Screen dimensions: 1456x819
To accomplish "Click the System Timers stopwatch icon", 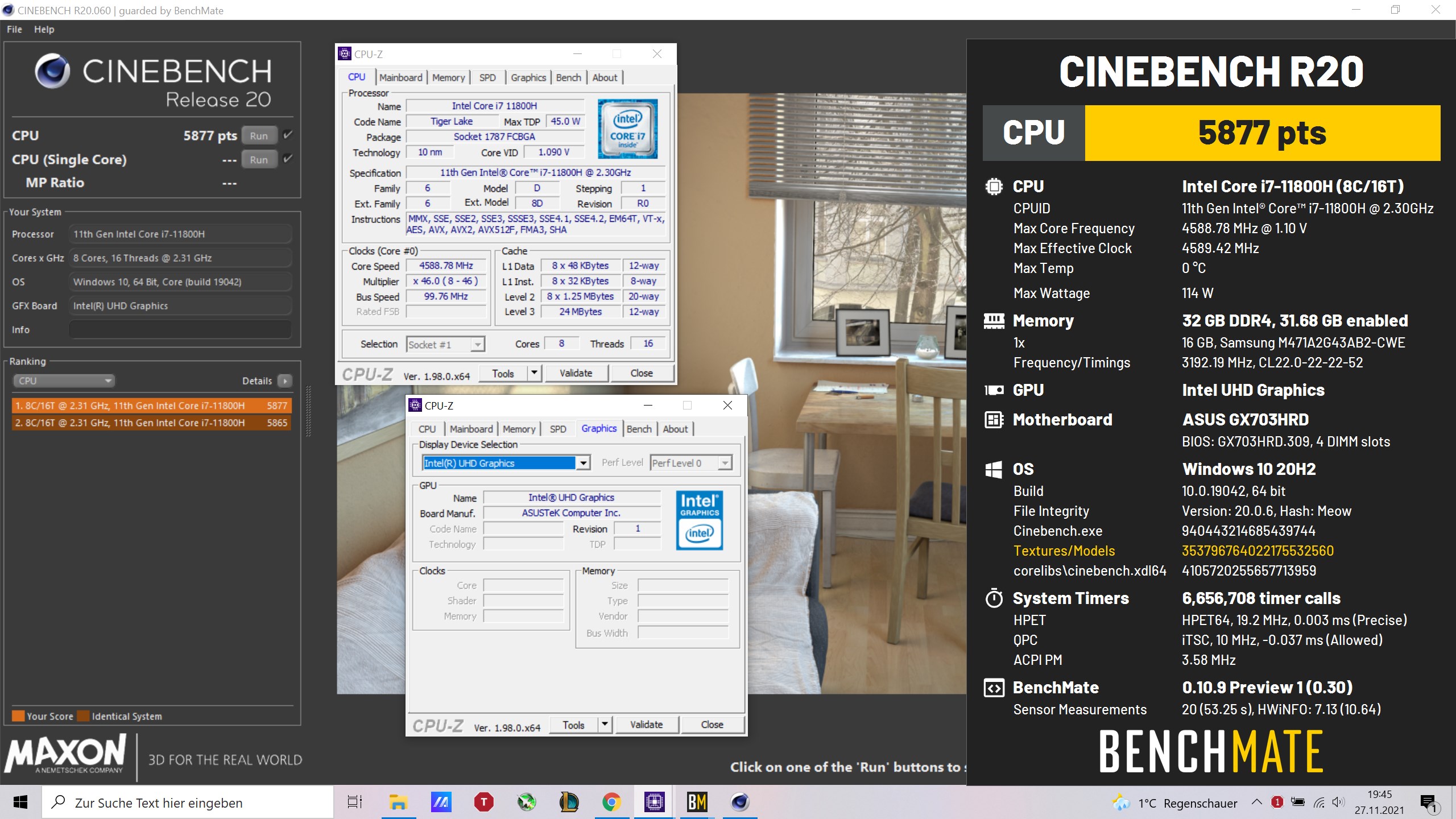I will click(994, 598).
